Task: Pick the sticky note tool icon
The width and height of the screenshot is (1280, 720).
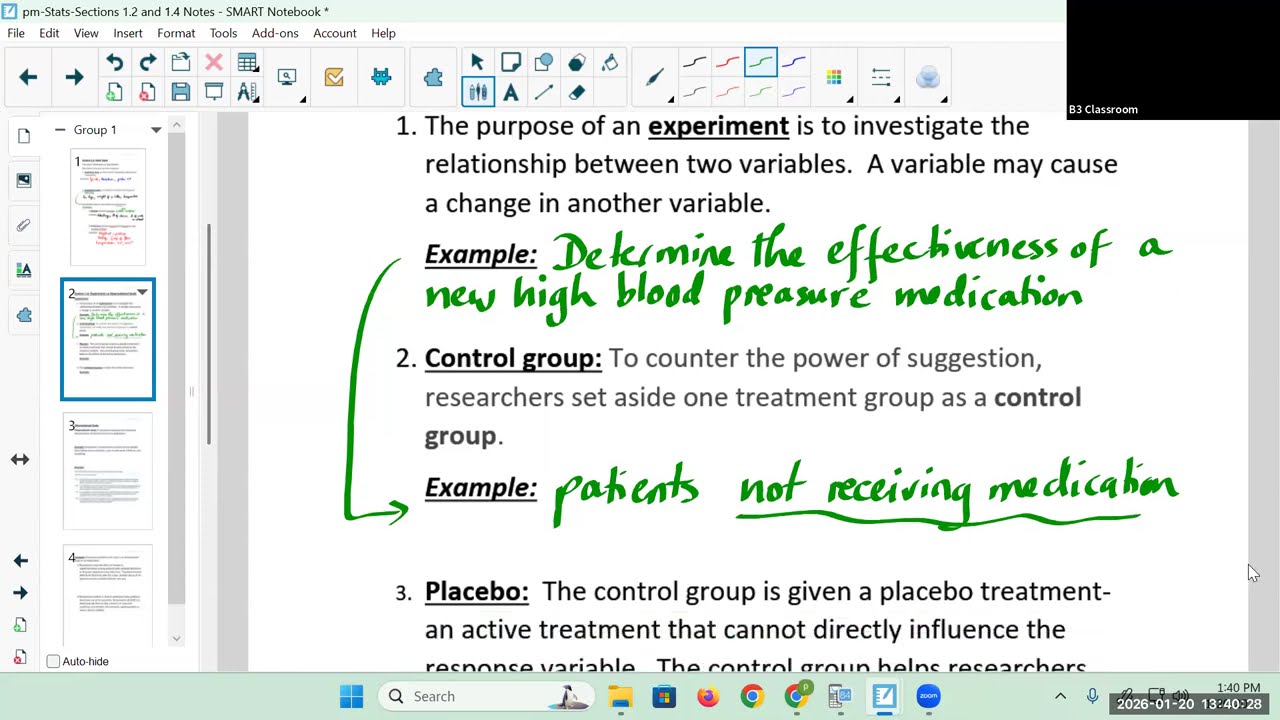Action: [510, 63]
